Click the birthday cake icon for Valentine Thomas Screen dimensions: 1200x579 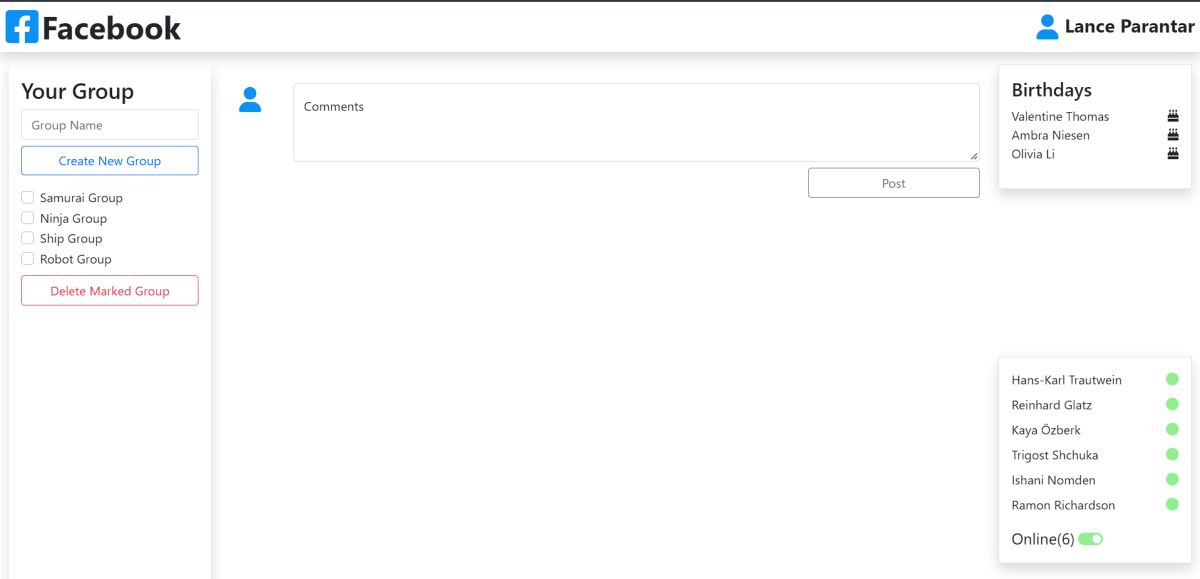pyautogui.click(x=1173, y=116)
